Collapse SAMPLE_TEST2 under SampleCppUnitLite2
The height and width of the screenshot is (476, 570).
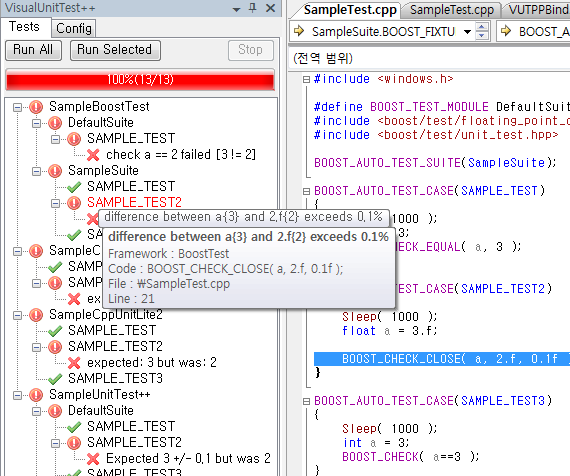36,347
